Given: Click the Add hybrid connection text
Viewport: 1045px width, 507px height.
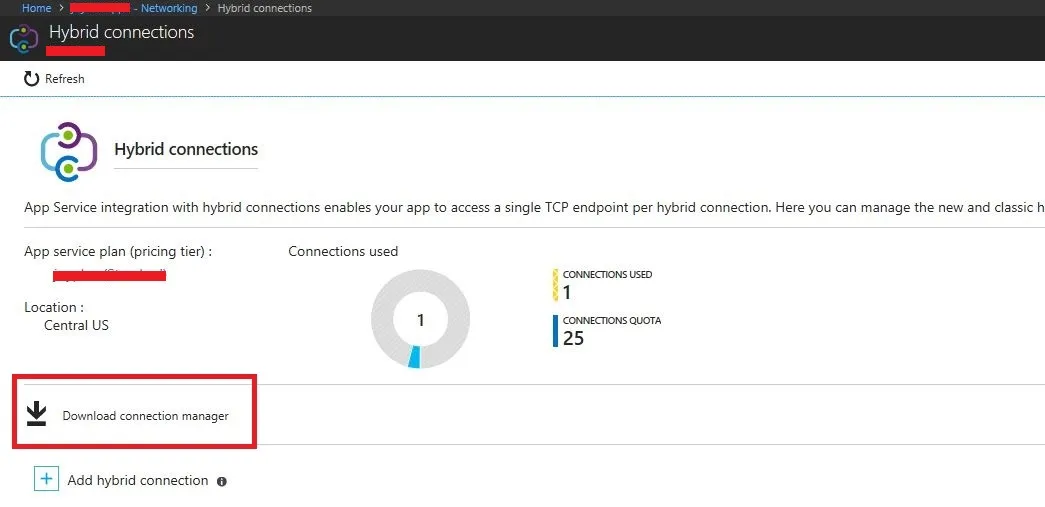Looking at the screenshot, I should tap(138, 480).
